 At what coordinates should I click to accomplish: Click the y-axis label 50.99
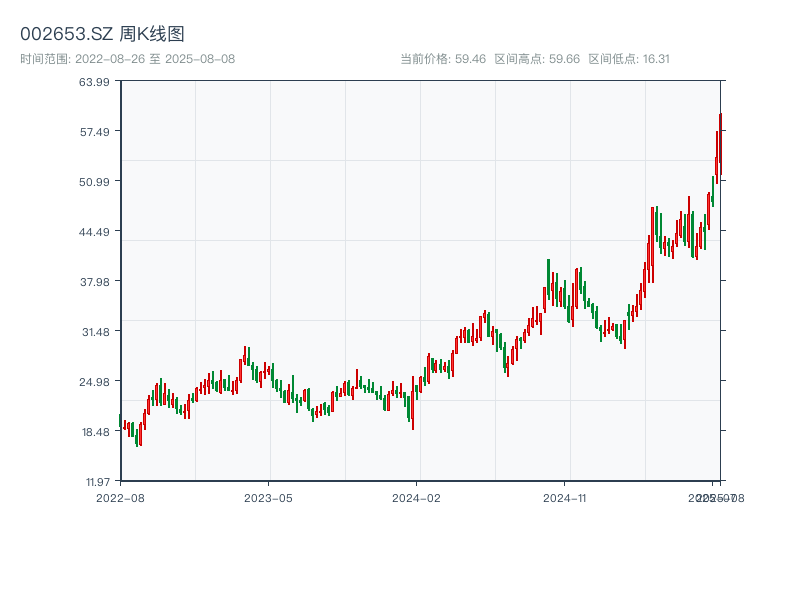click(x=94, y=182)
